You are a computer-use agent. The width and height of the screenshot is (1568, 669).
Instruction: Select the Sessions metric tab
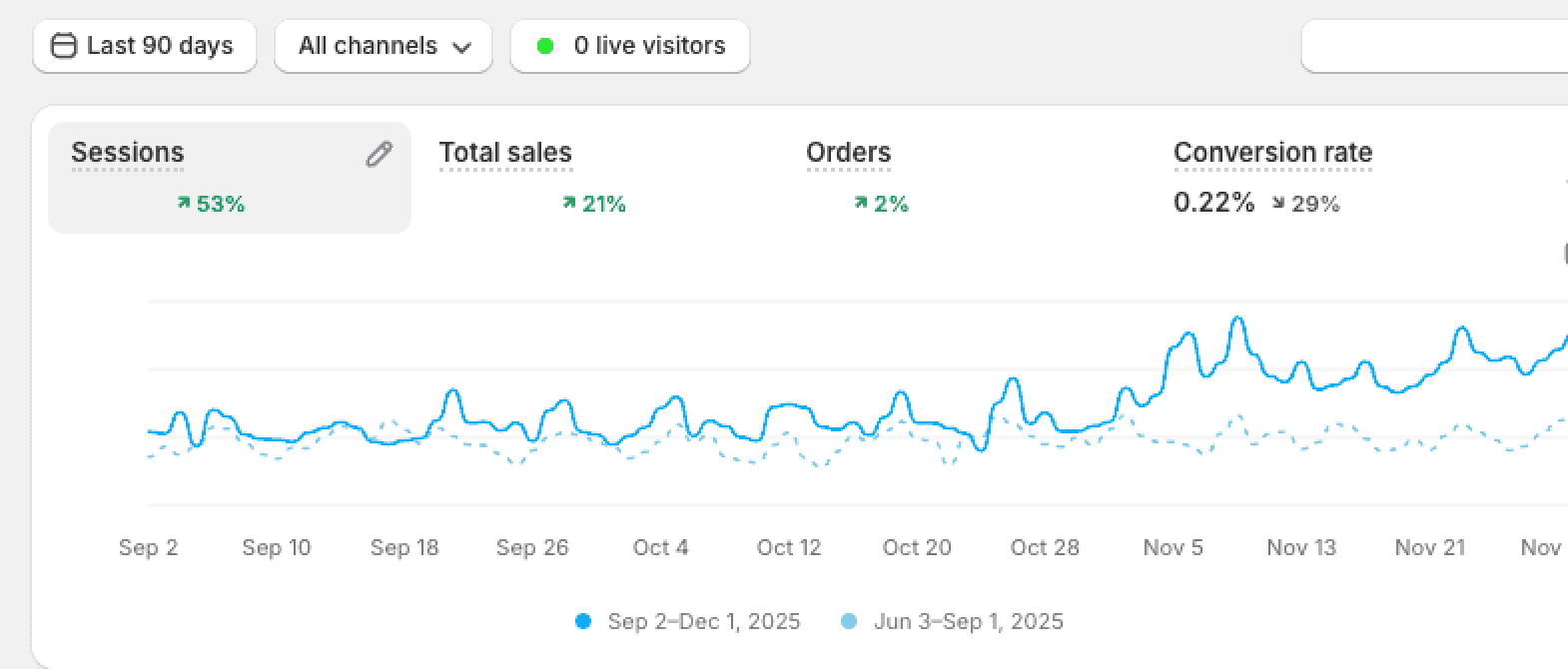pos(128,153)
